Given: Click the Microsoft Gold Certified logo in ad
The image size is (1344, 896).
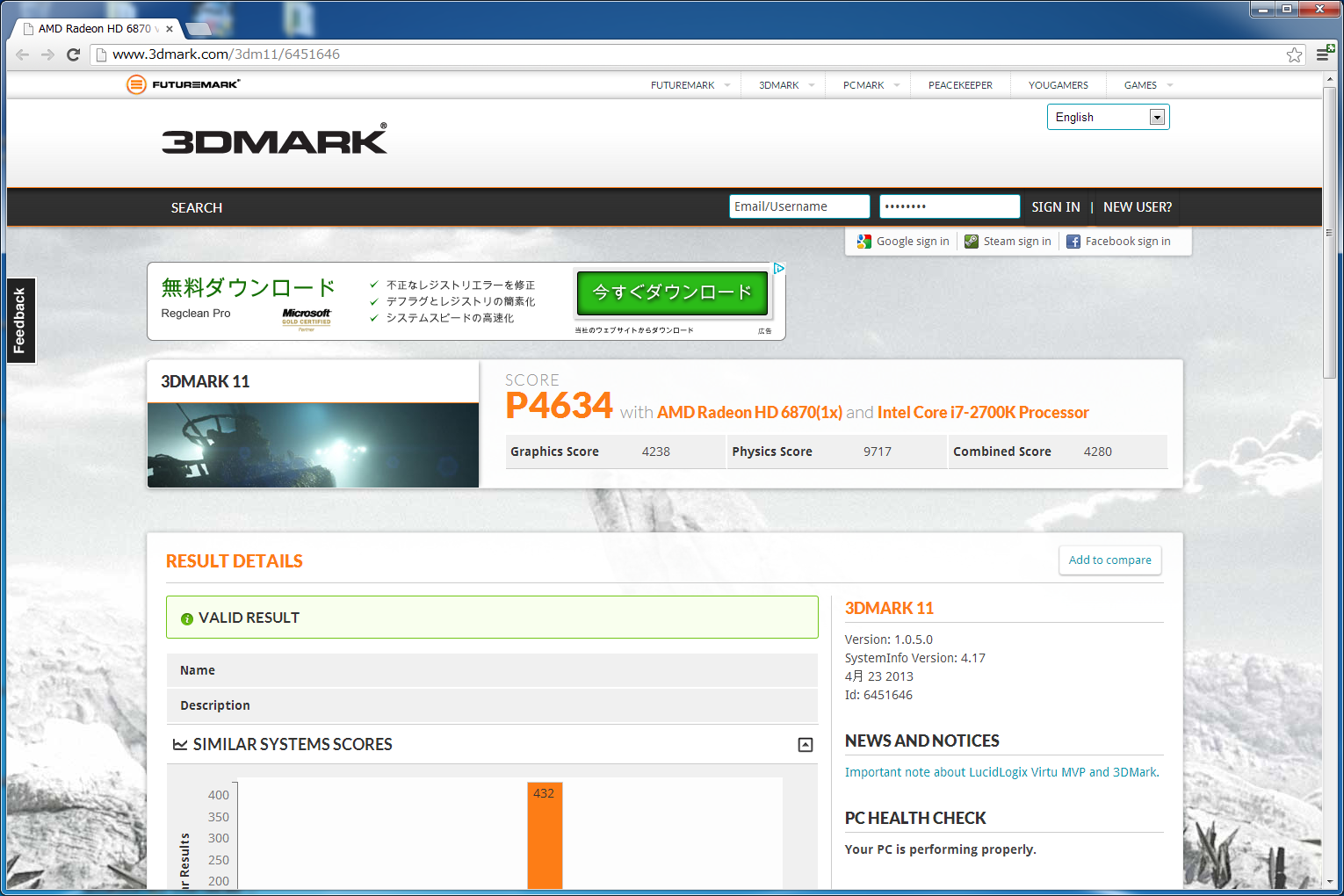Looking at the screenshot, I should tap(307, 319).
